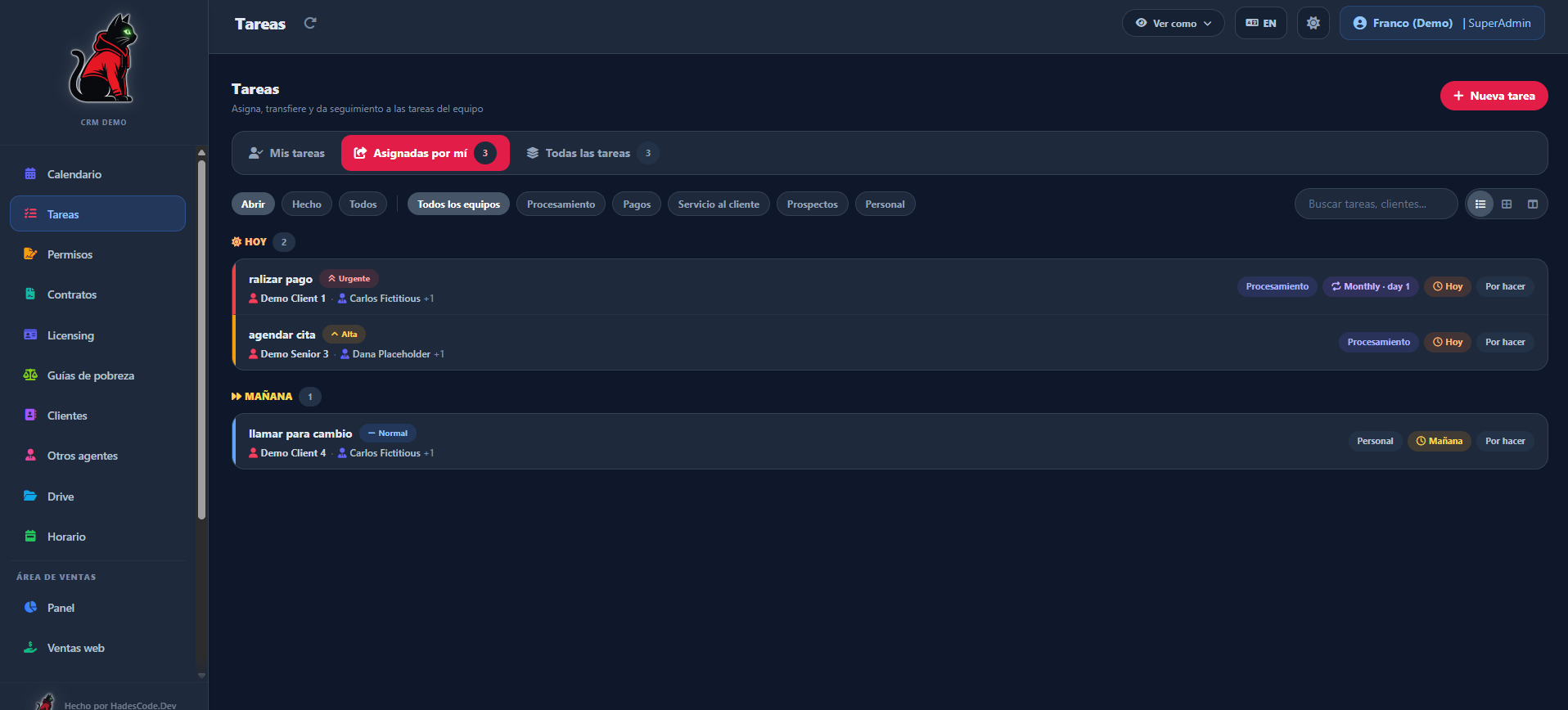Open Calendario in the sidebar

pos(97,174)
